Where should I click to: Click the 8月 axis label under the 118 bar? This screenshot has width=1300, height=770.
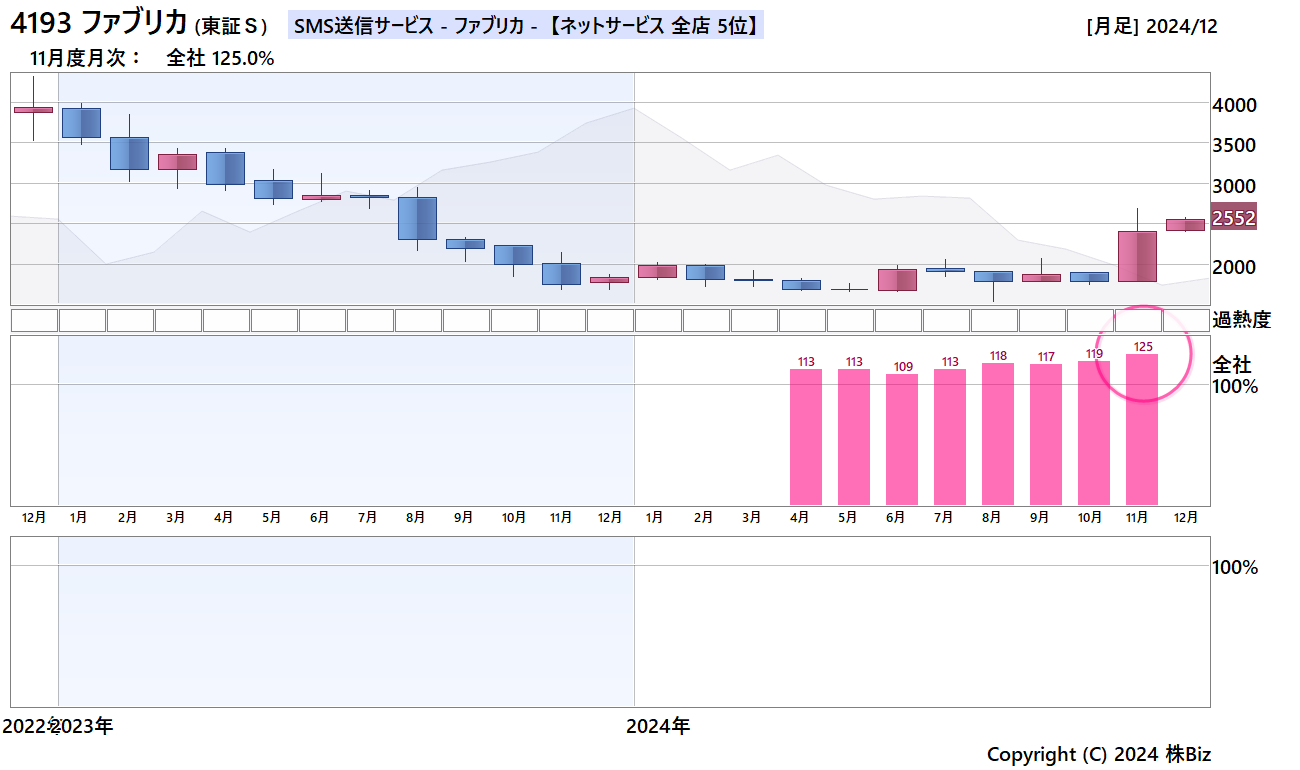(991, 517)
